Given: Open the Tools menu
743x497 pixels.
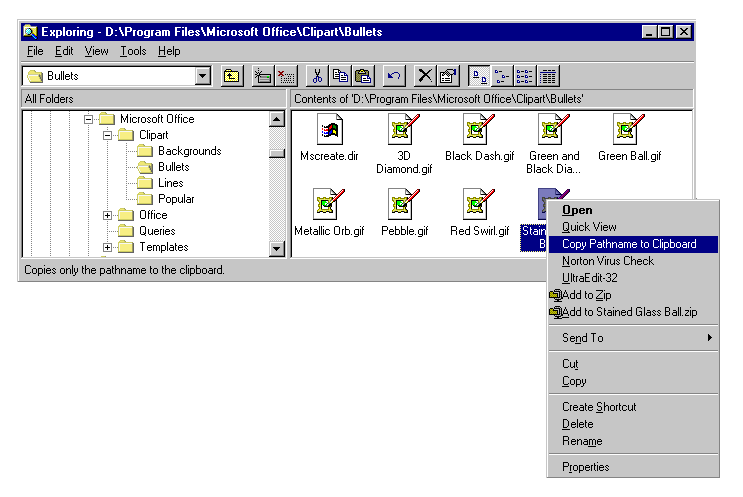Looking at the screenshot, I should coord(133,51).
